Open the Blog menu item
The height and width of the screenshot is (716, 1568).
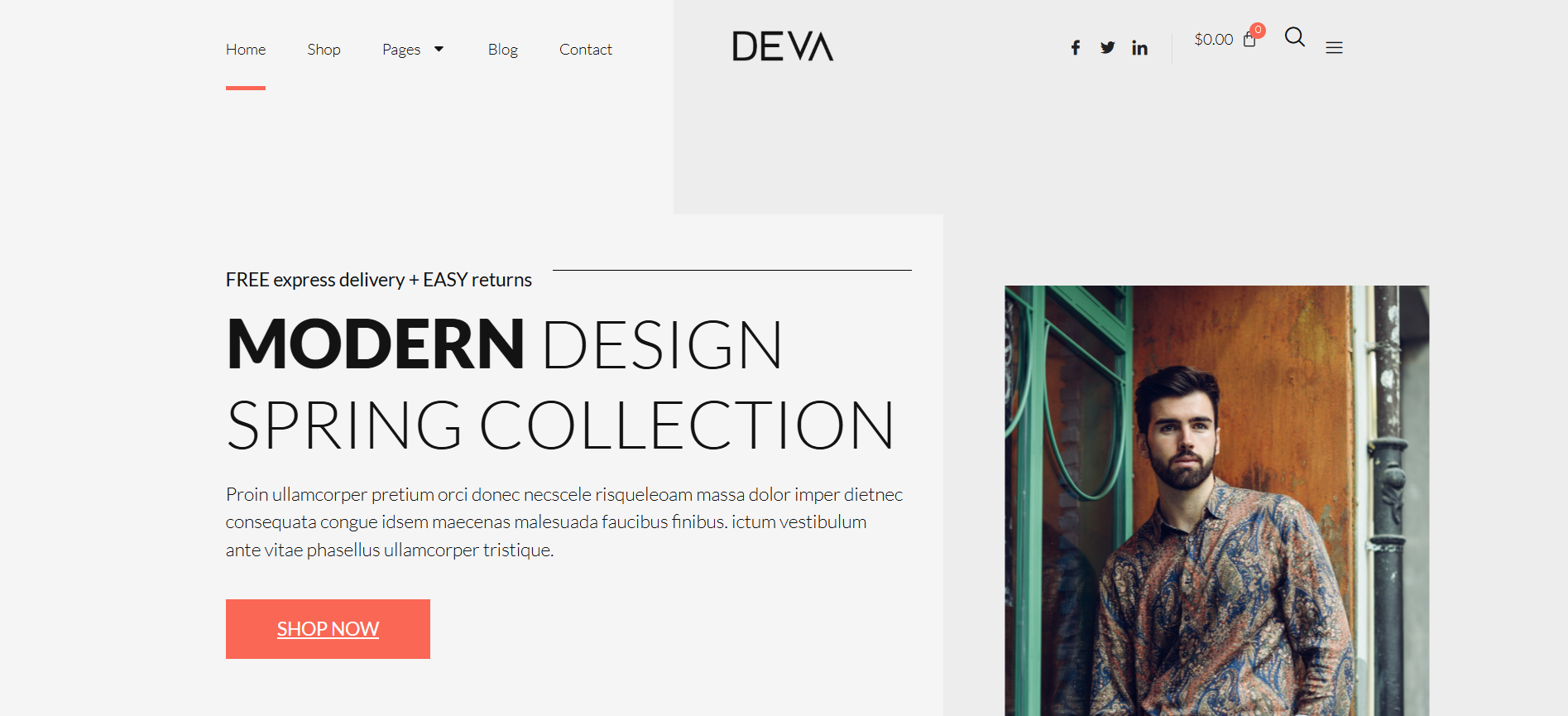[503, 50]
